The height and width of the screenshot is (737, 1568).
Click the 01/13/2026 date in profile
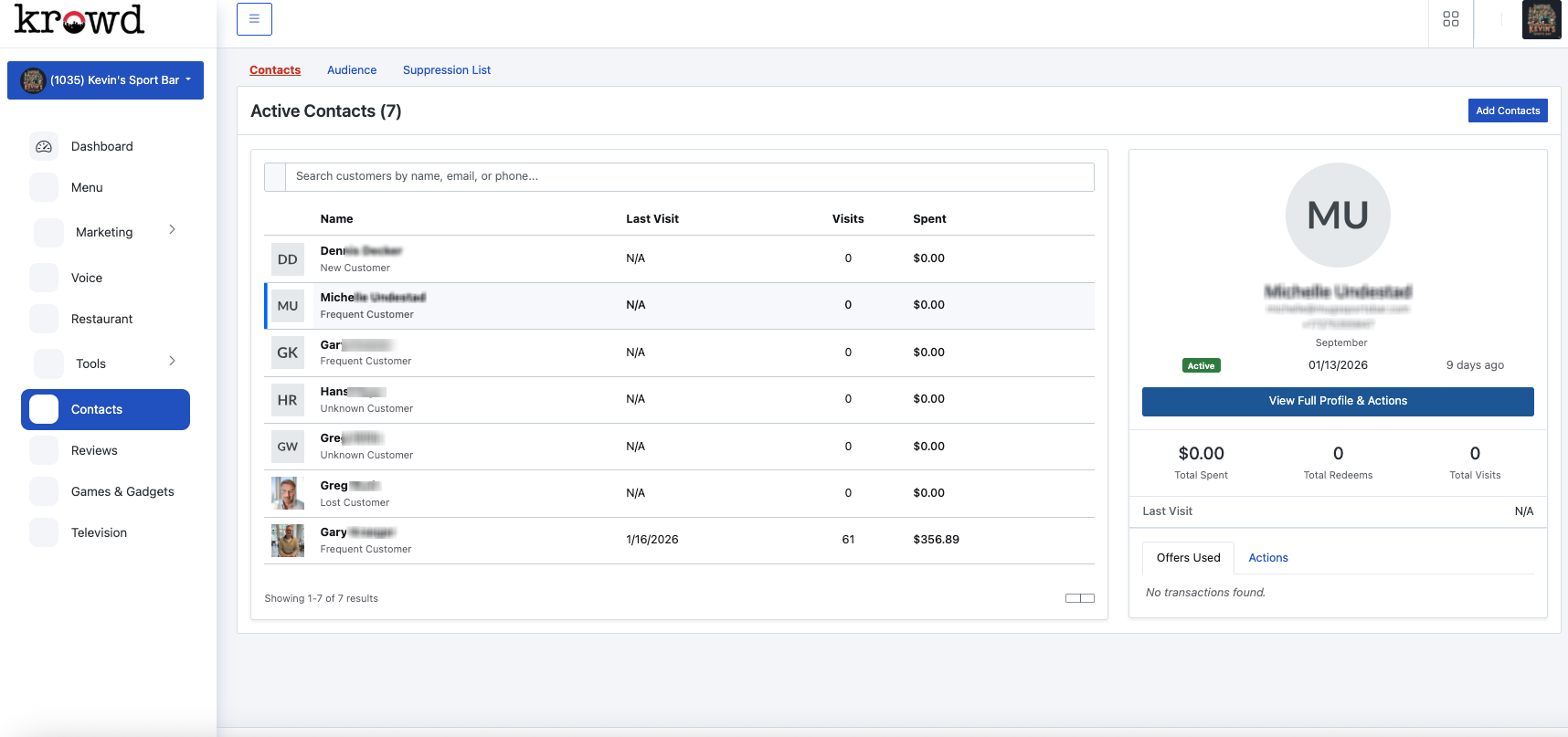click(x=1338, y=365)
